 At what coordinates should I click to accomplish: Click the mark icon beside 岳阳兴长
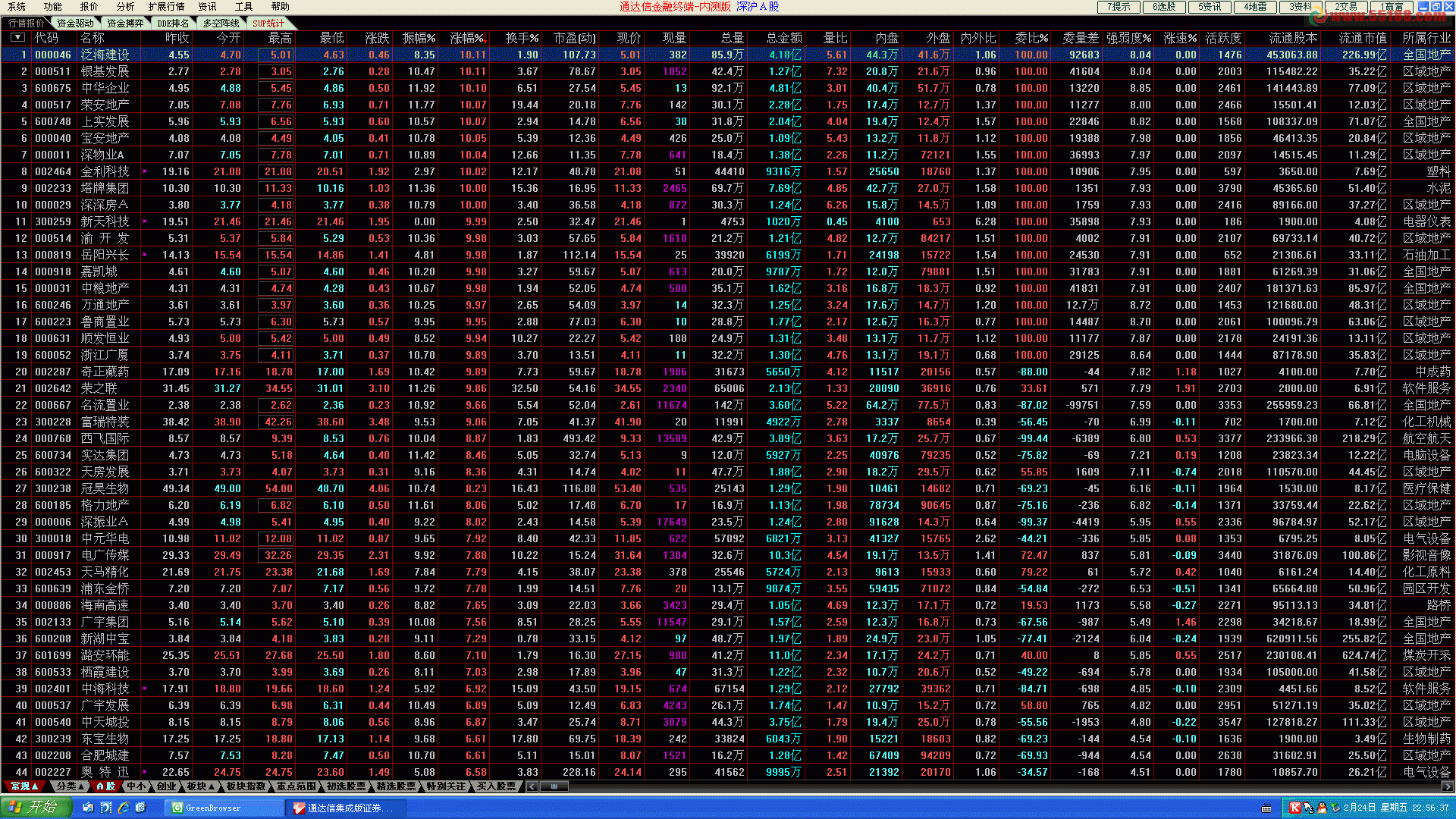click(144, 255)
